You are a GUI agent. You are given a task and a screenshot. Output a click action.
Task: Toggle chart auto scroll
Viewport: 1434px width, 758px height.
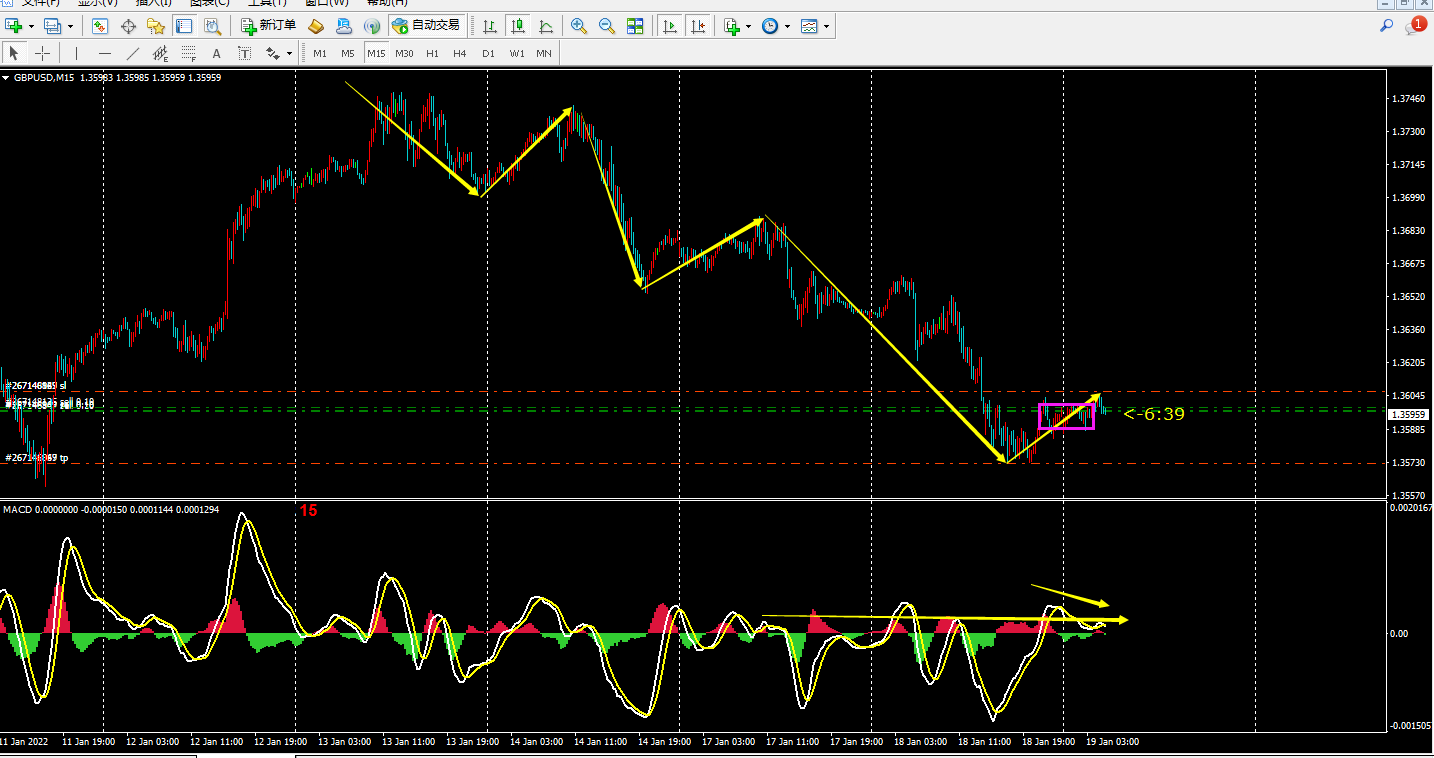pyautogui.click(x=671, y=26)
